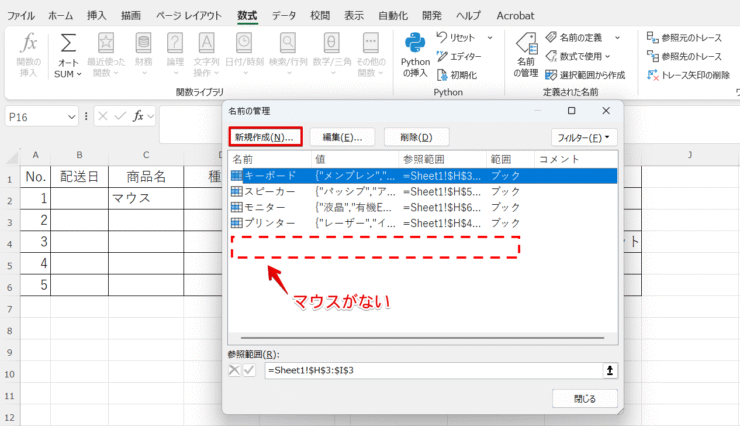Click the collapse range icon in Refers to field
This screenshot has height=426, width=740.
point(610,370)
